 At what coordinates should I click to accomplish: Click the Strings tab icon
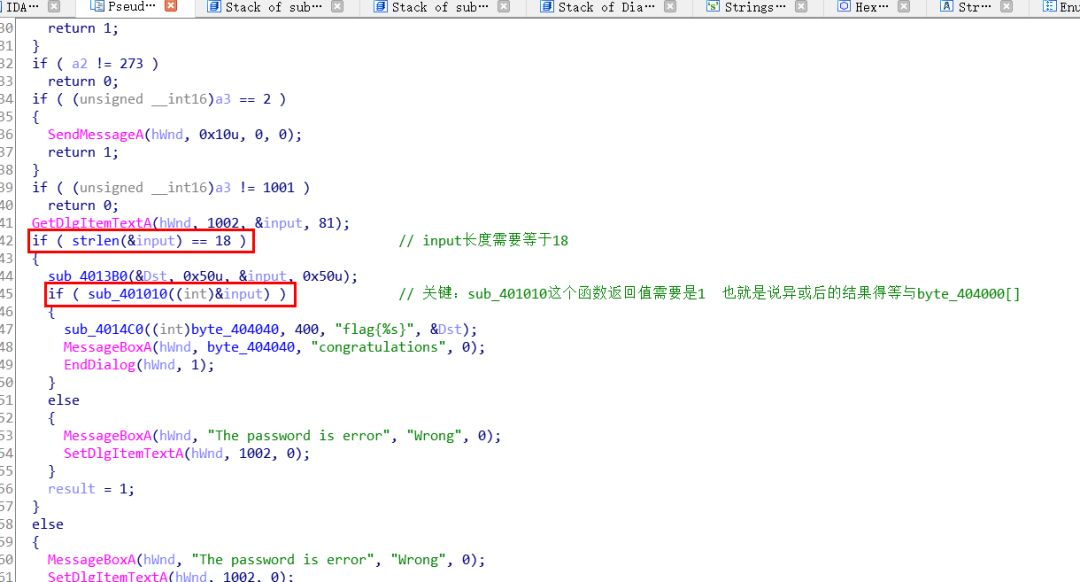pos(713,6)
